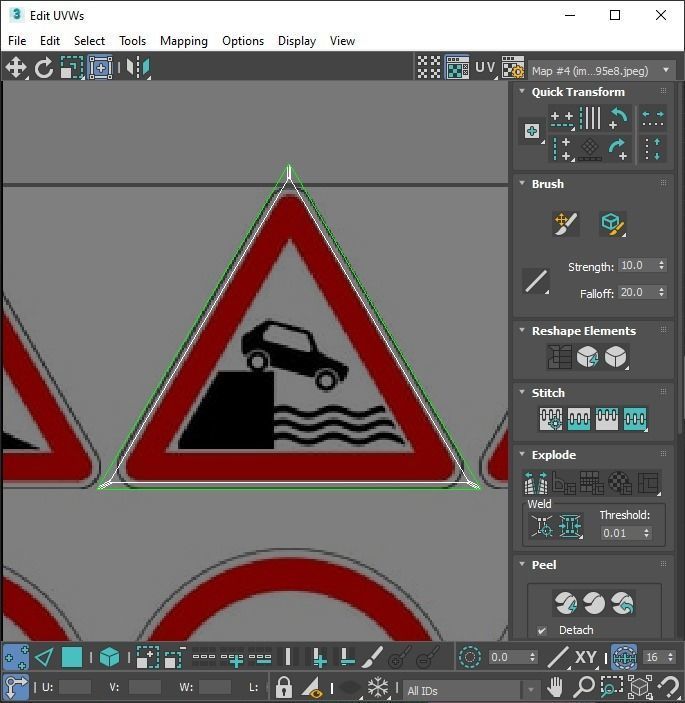
Task: Open the File menu
Action: pos(17,41)
